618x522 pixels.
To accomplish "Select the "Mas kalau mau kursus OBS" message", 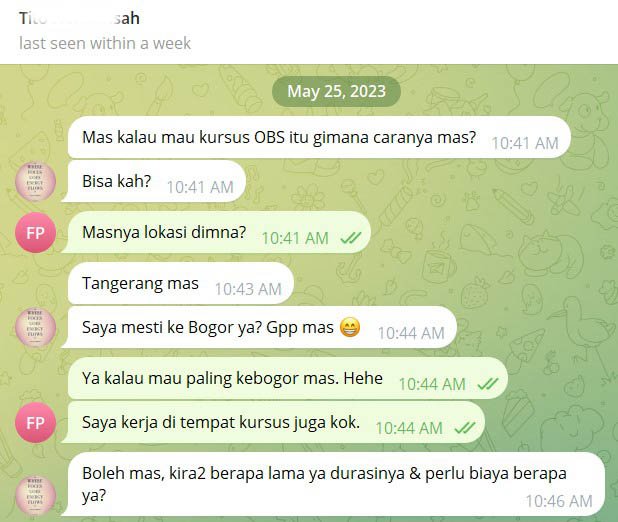I will pyautogui.click(x=319, y=137).
